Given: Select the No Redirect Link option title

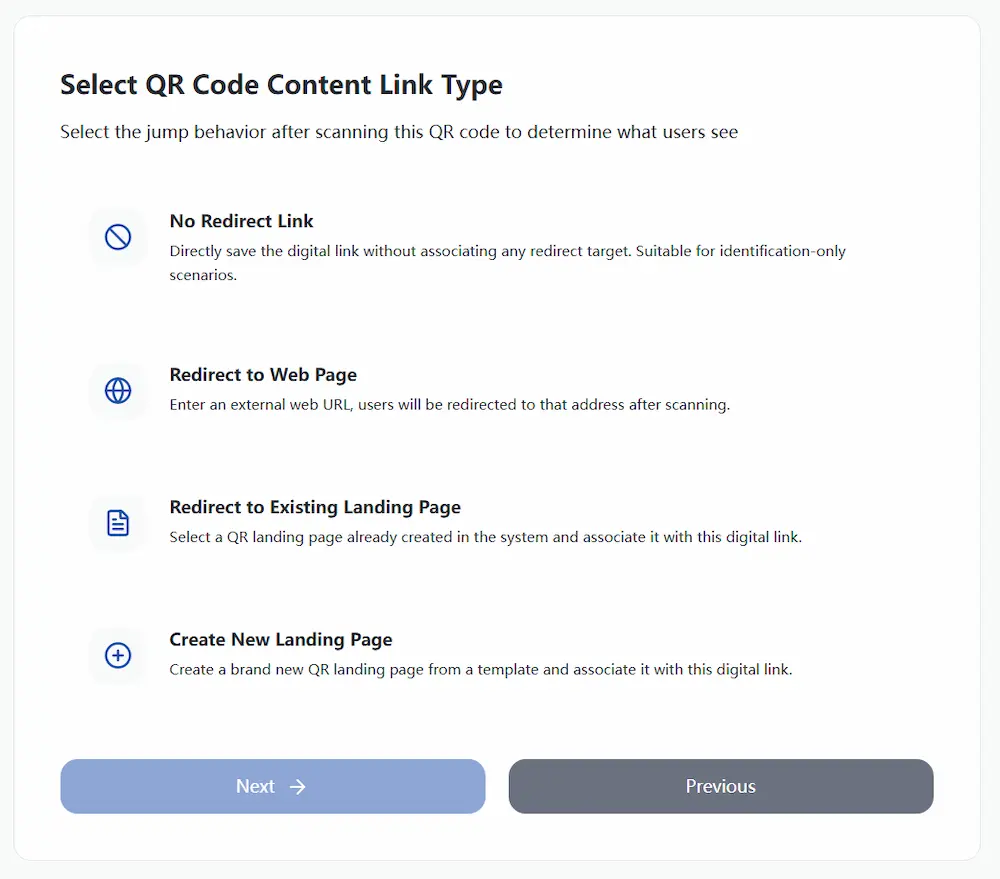Looking at the screenshot, I should pyautogui.click(x=241, y=221).
